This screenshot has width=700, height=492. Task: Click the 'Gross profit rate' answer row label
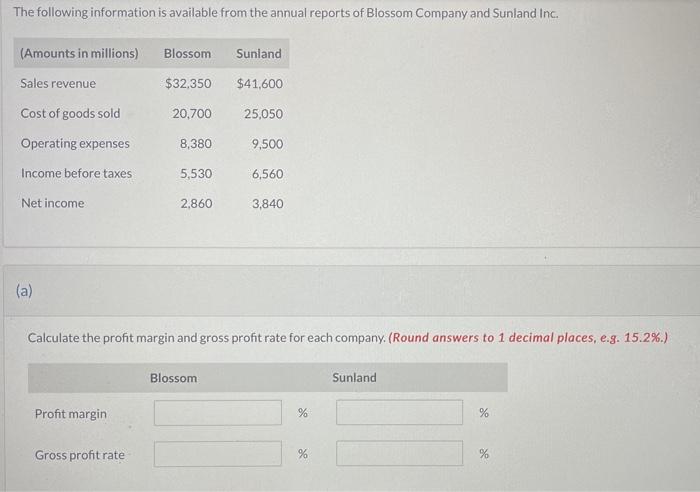point(80,455)
